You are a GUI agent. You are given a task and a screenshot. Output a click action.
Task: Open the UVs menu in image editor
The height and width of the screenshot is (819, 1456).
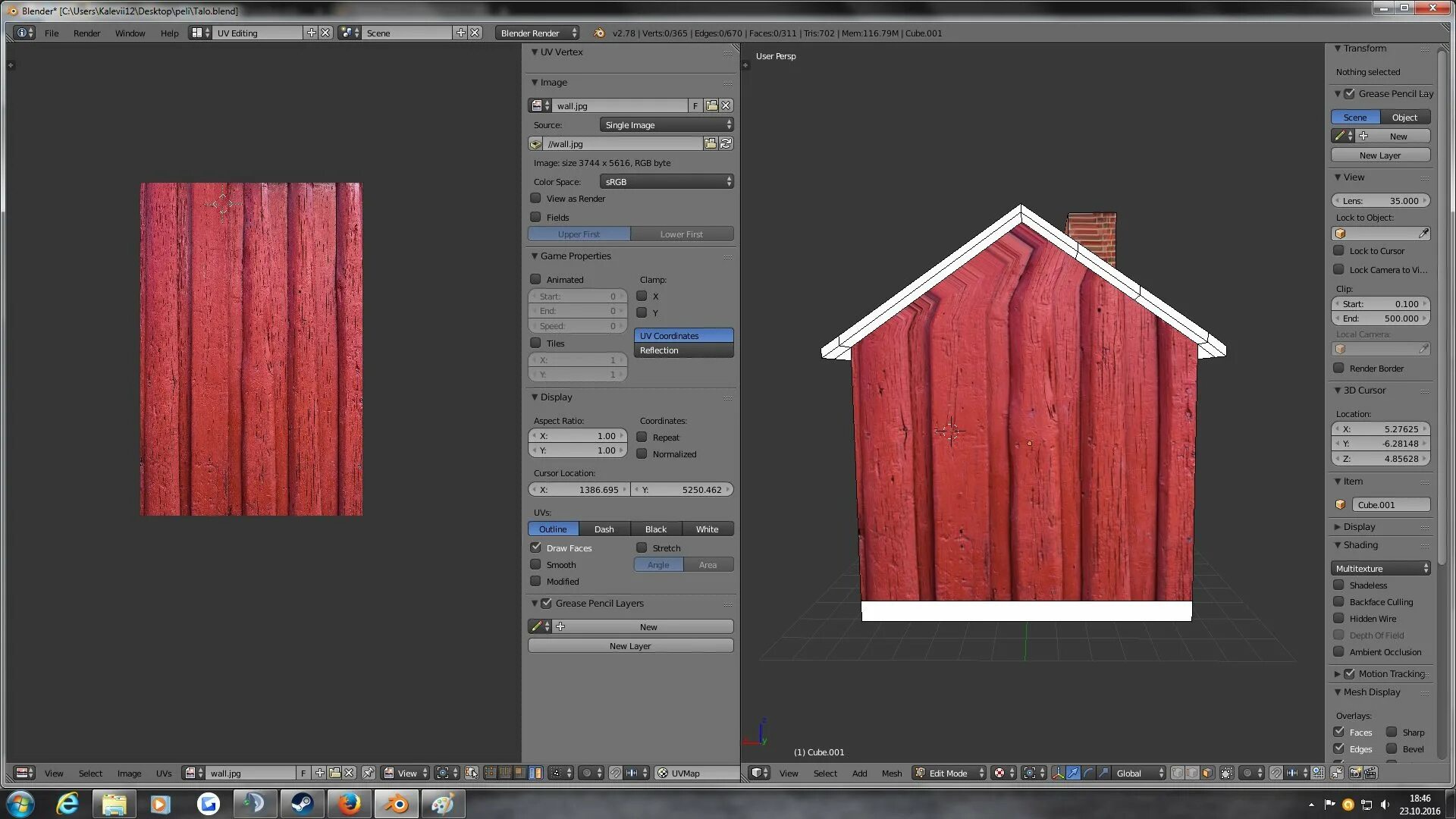(163, 773)
